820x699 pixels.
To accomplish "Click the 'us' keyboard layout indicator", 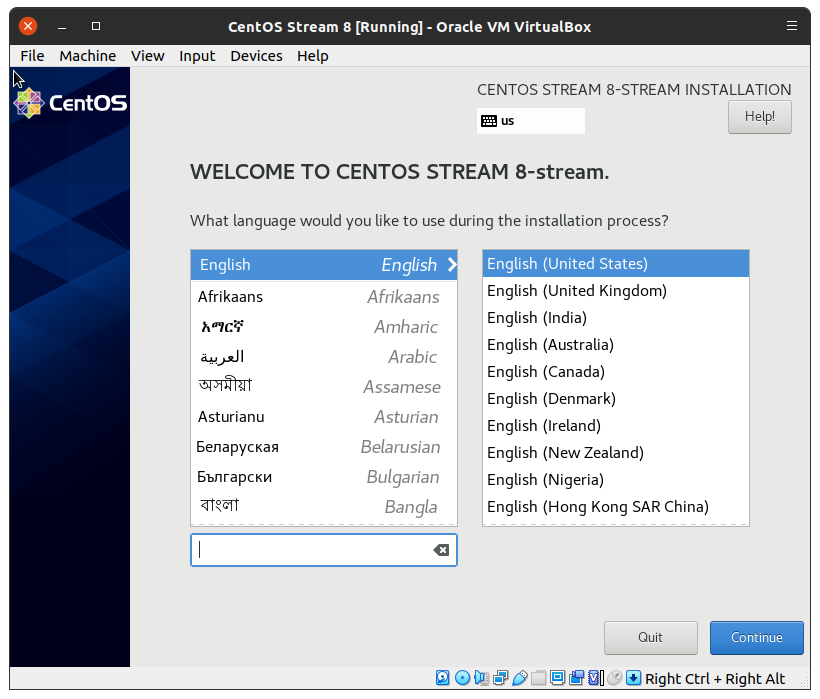I will coord(530,121).
